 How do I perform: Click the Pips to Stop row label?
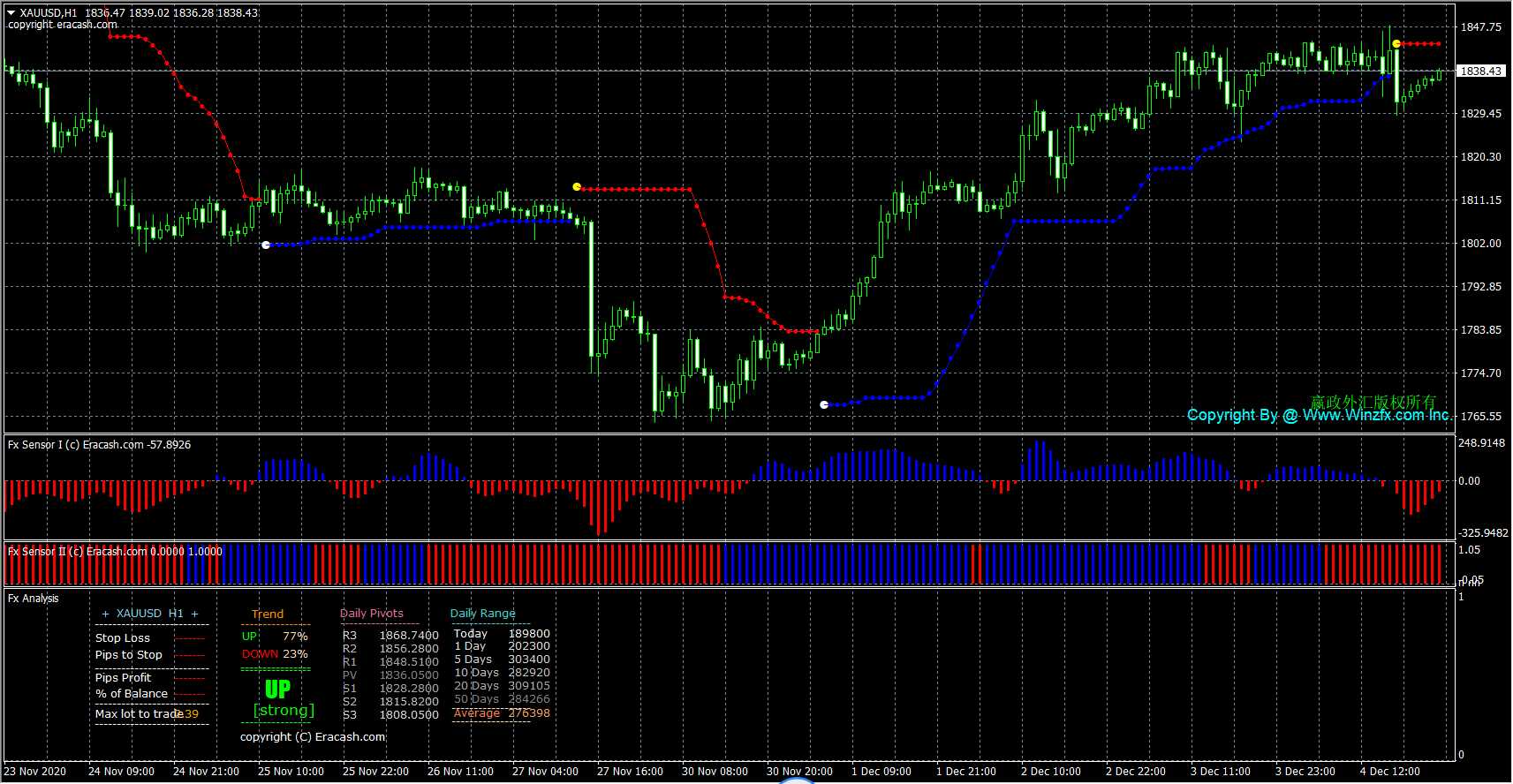click(x=129, y=654)
